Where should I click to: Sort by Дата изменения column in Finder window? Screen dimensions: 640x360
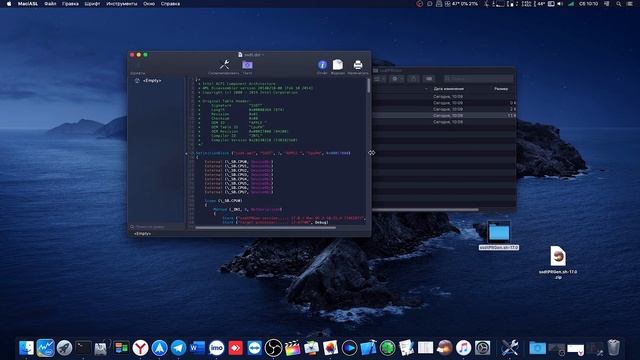pos(449,89)
